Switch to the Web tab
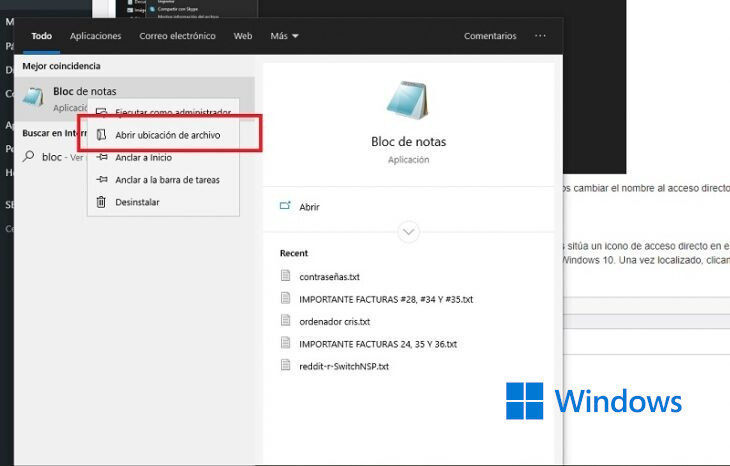 click(243, 36)
